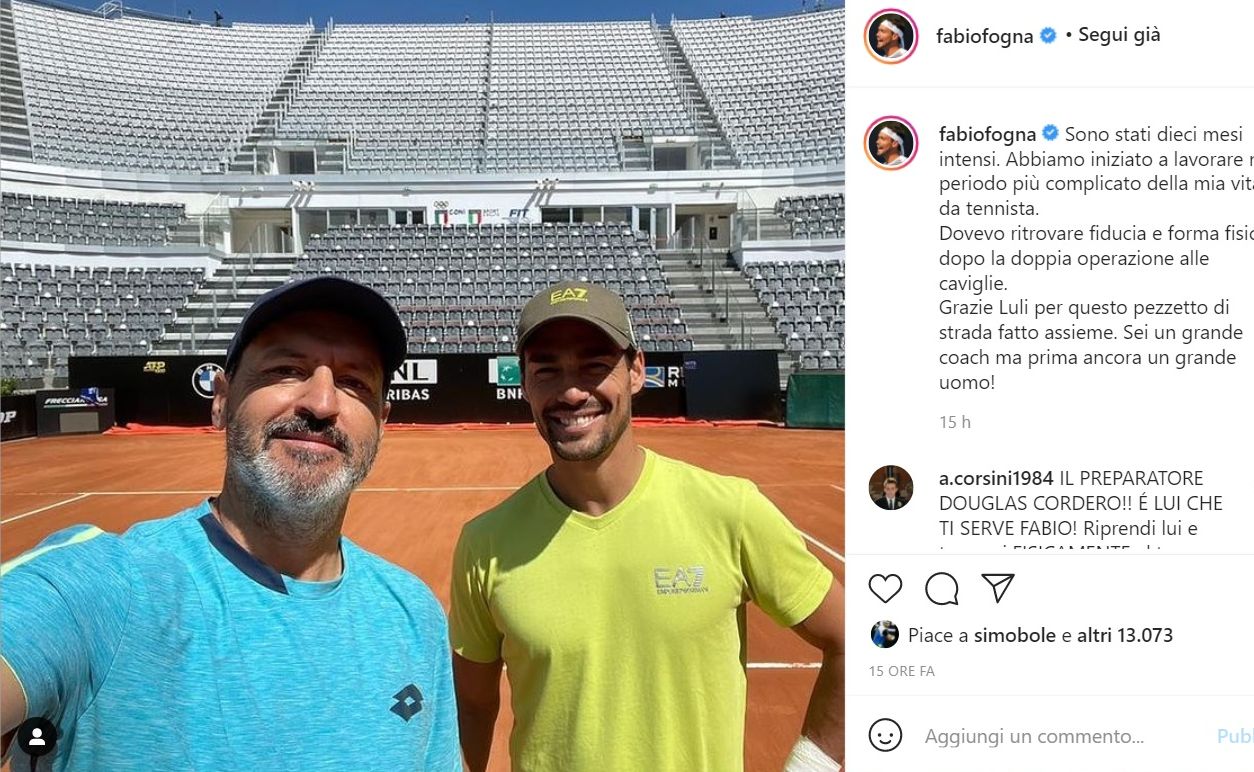Click verified badge beside caption username
1254x772 pixels.
click(1050, 134)
